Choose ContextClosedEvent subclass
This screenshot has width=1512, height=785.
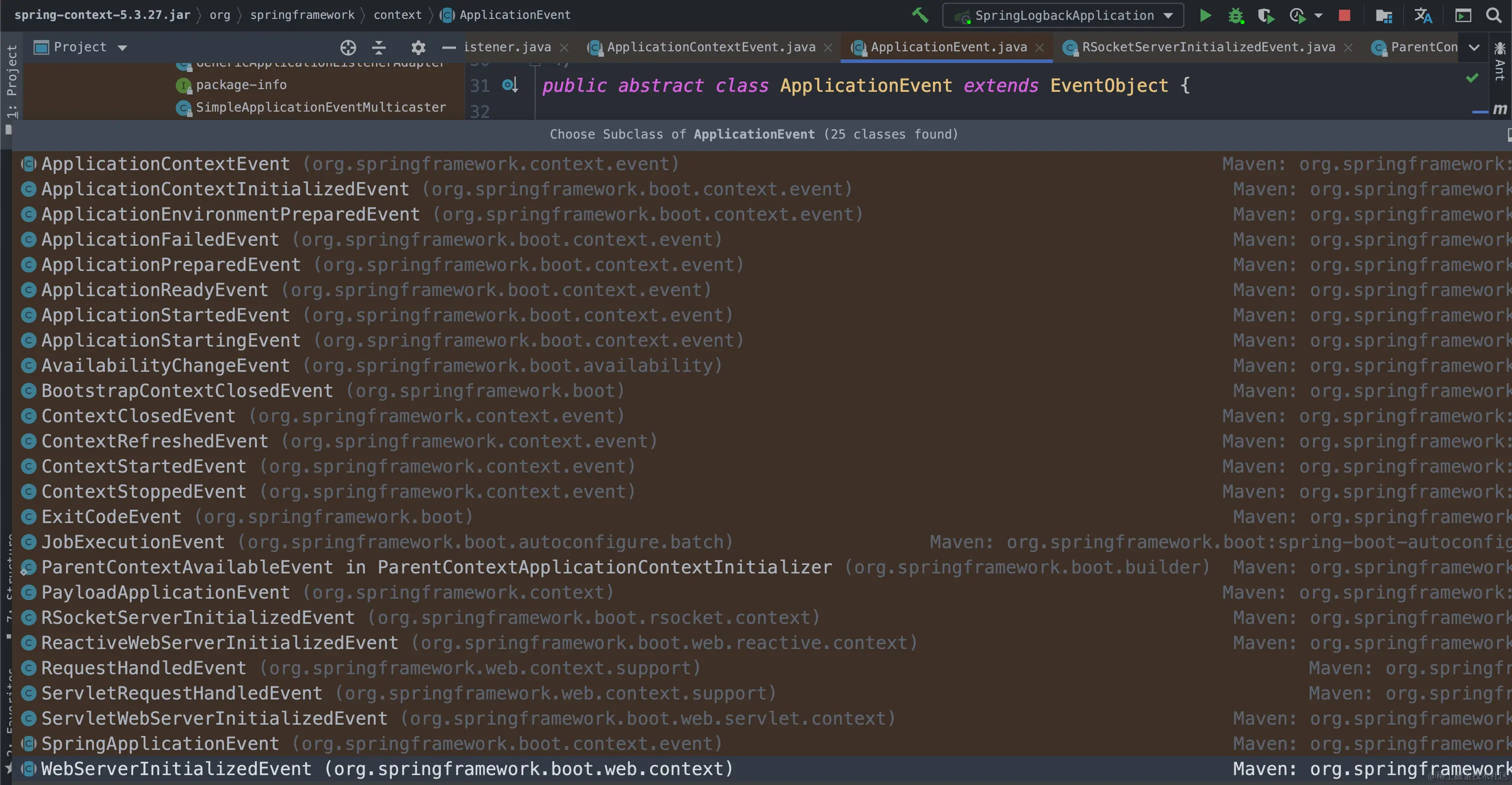761,416
